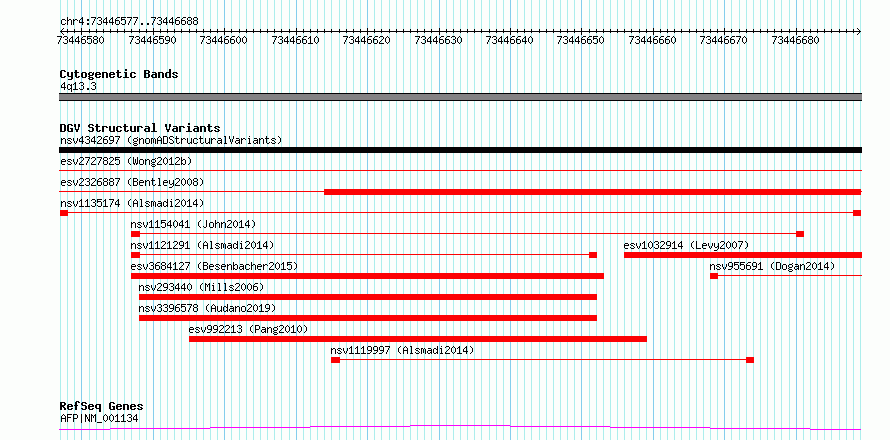Open the nsv4342697 (gnomADStructuralVariants) label
Image resolution: width=890 pixels, height=440 pixels.
[171, 140]
